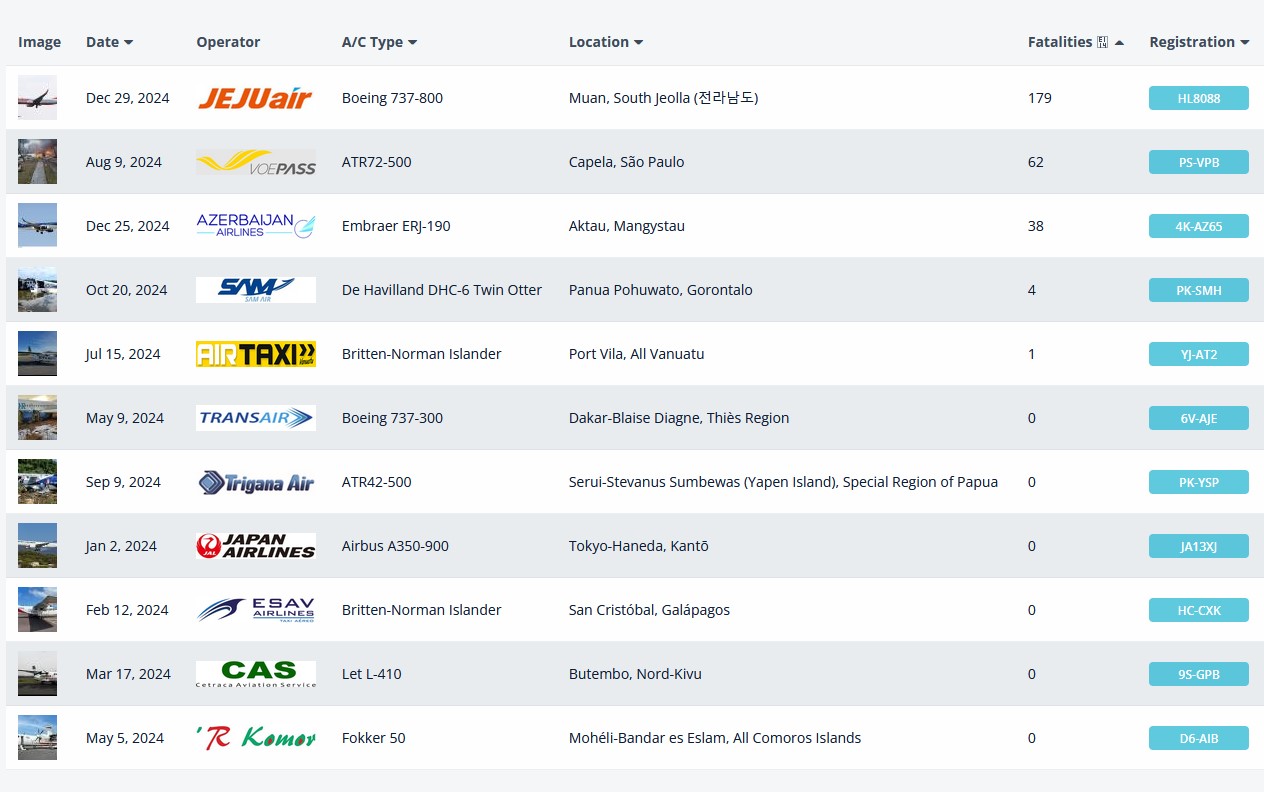
Task: Click the "ATR42-500" aircraft type cell
Action: (377, 482)
